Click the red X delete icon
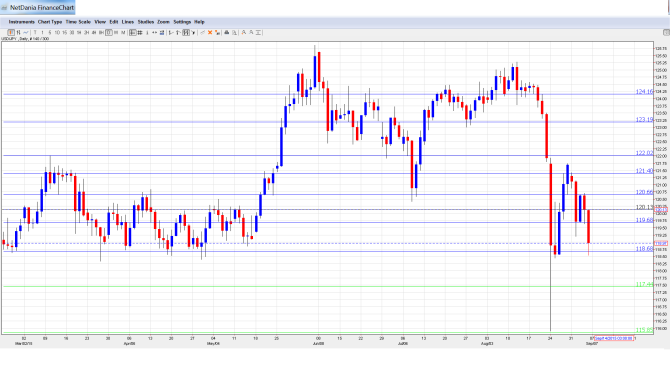Viewport: 670px width, 377px height. (x=210, y=32)
